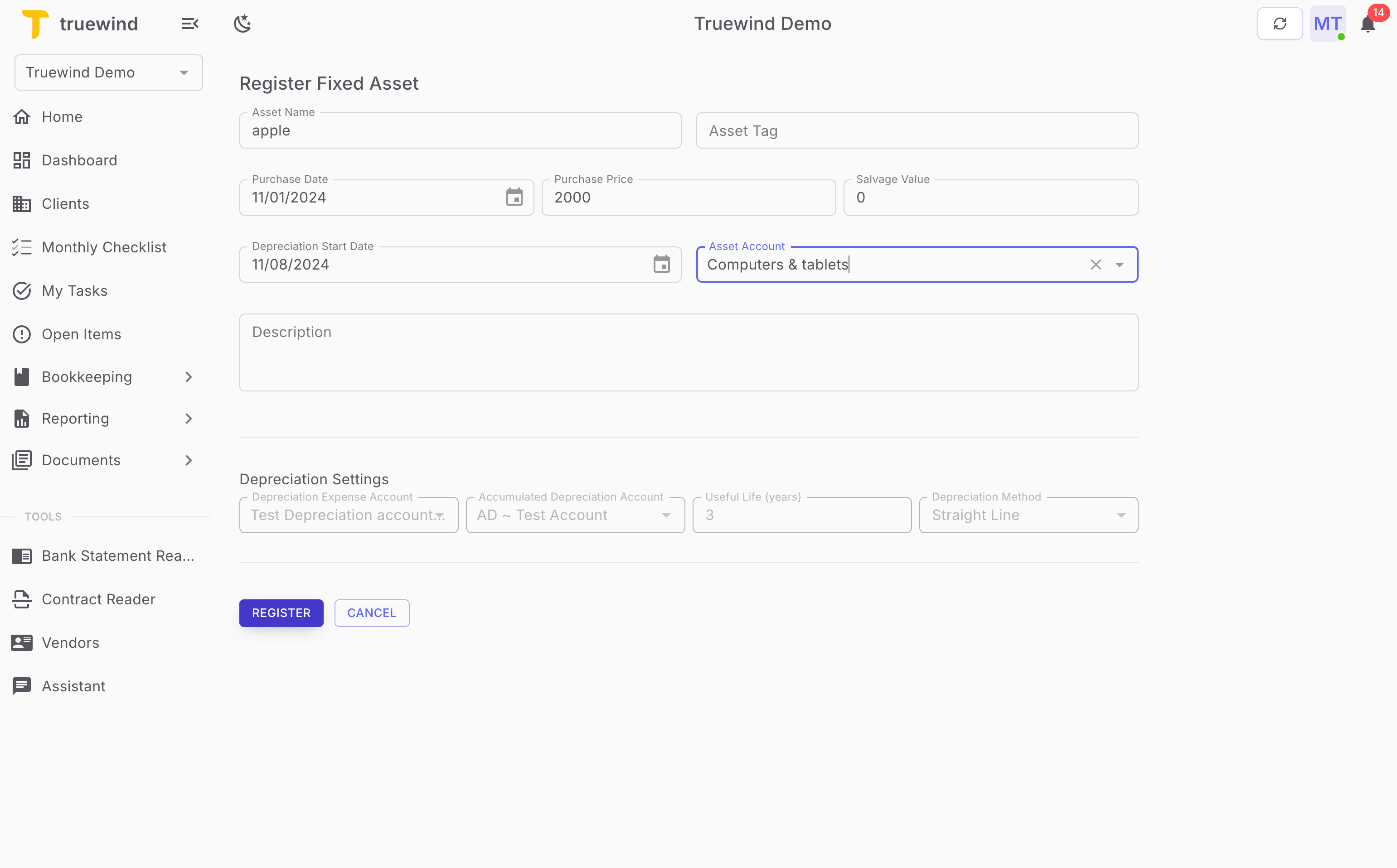The width and height of the screenshot is (1397, 868).
Task: Open the Purchase Date calendar picker
Action: 514,197
